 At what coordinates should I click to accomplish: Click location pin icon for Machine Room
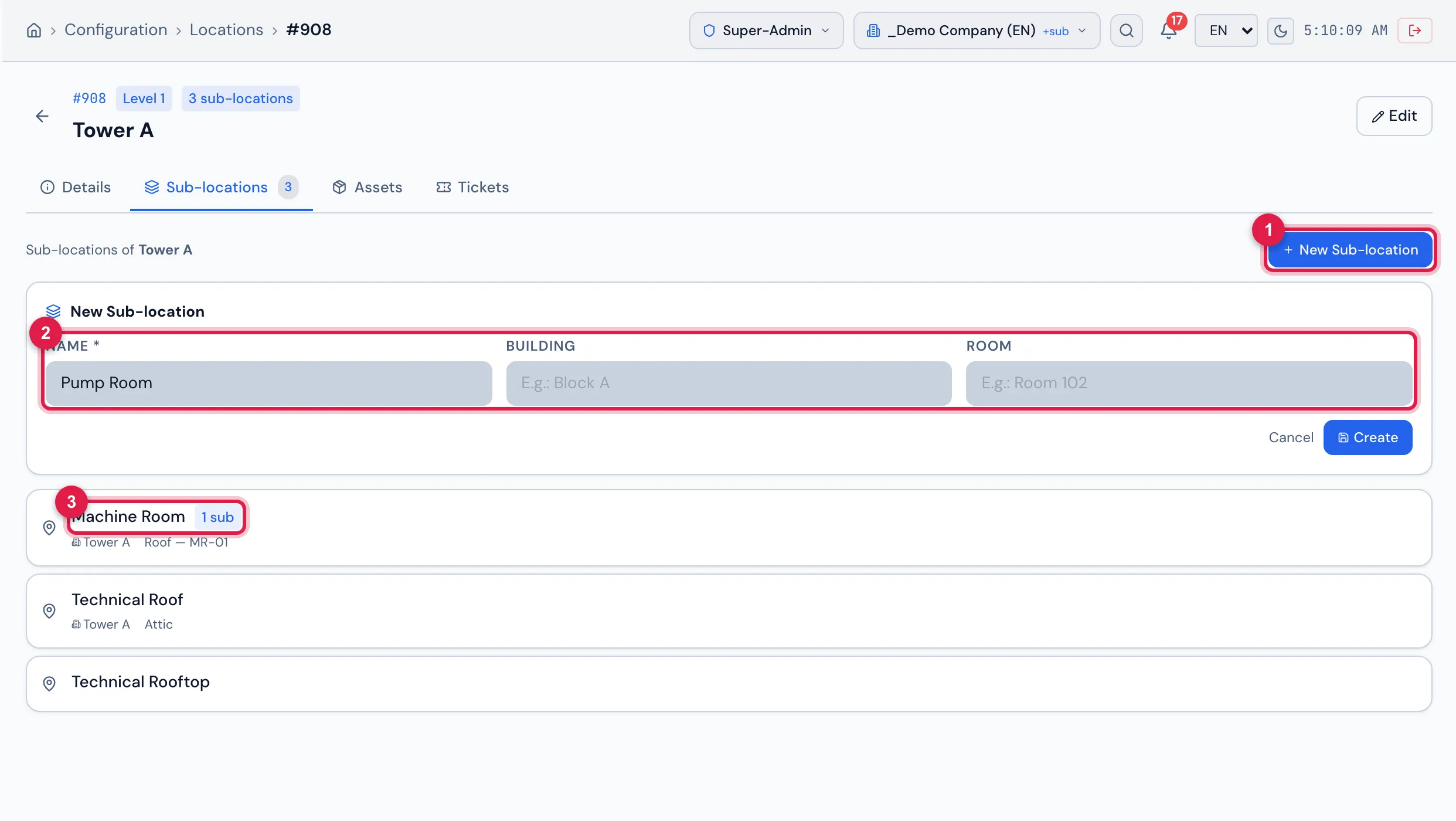click(49, 528)
